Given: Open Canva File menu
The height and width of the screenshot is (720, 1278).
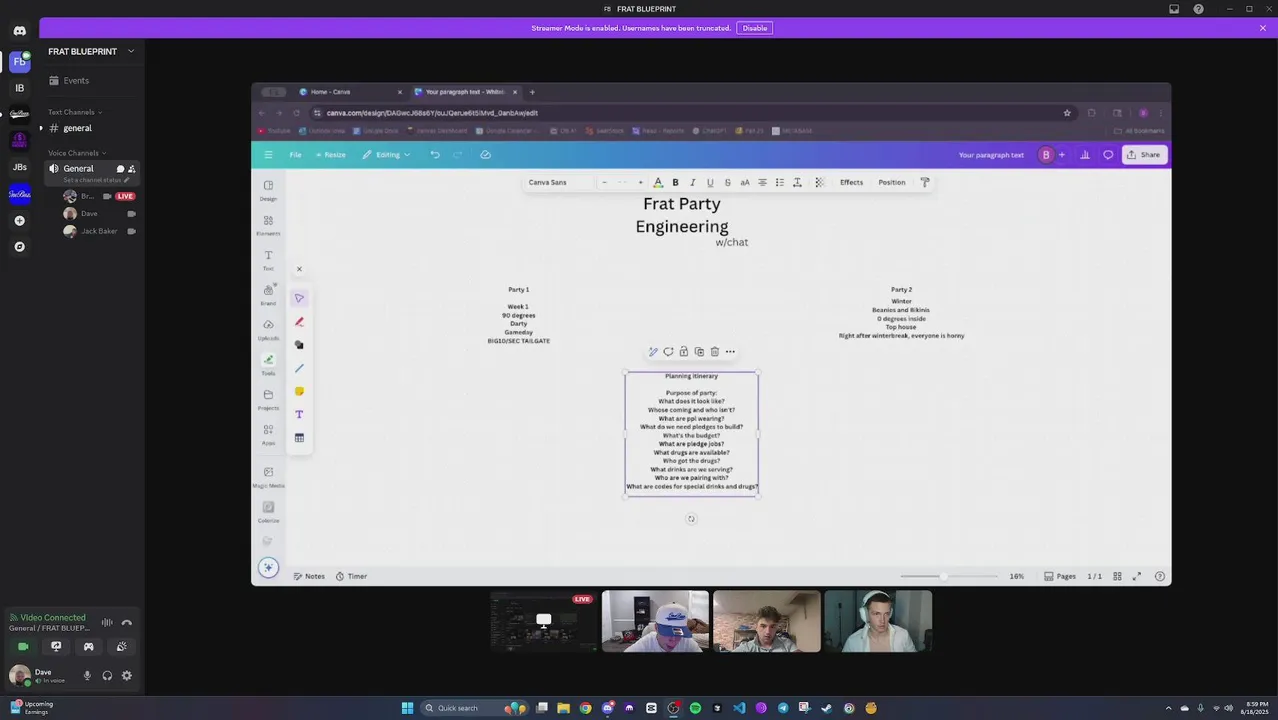Looking at the screenshot, I should tap(295, 155).
